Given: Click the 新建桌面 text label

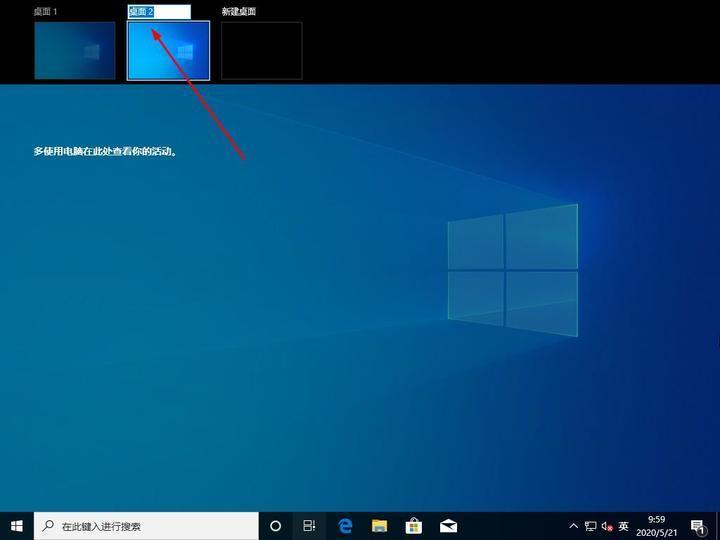Looking at the screenshot, I should [x=239, y=11].
